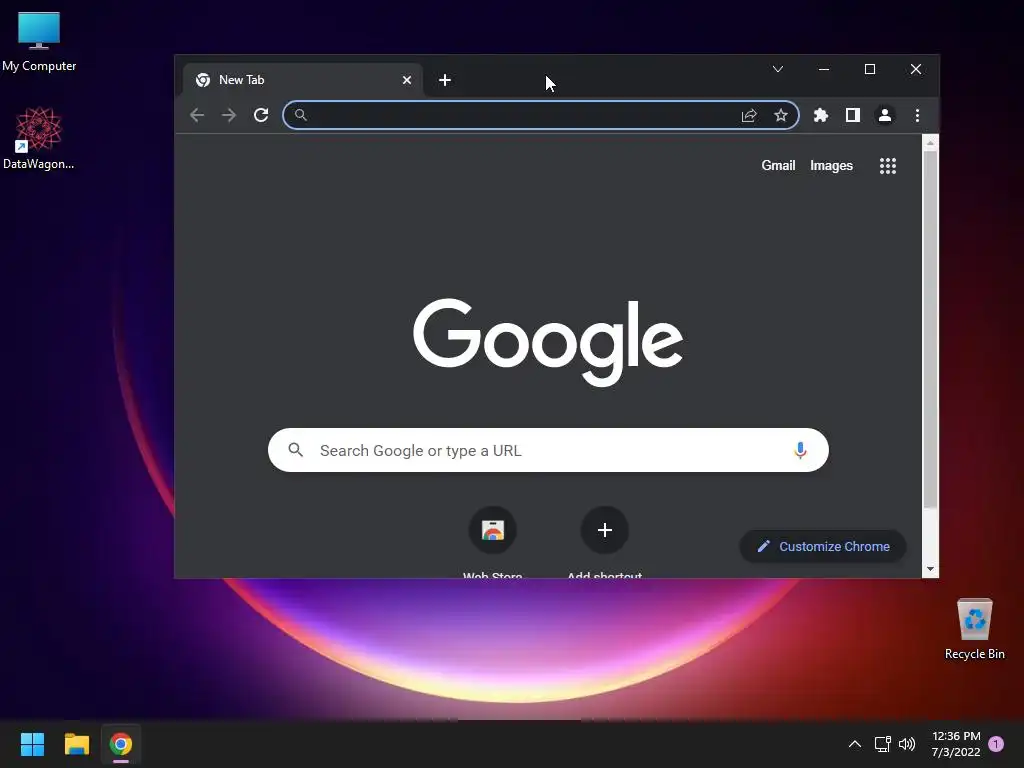Minimize the Chrome window
This screenshot has height=768, width=1024.
tap(824, 69)
